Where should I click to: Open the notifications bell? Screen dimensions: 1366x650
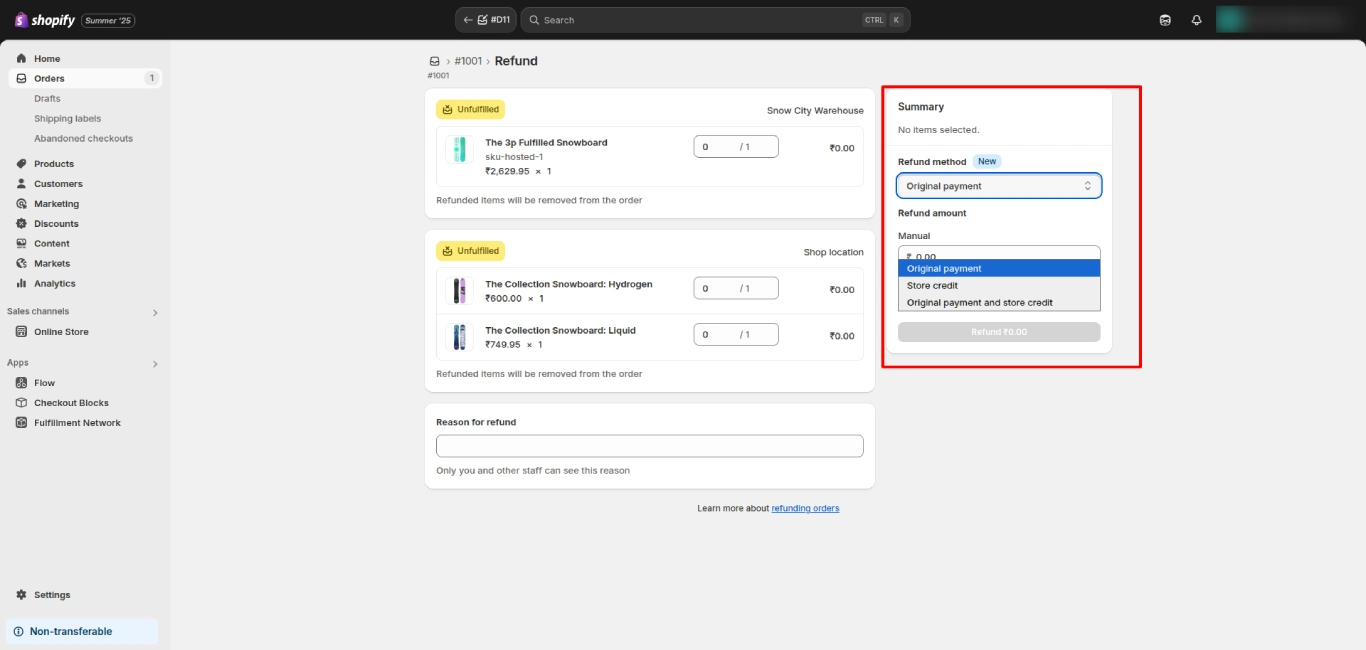pos(1196,20)
